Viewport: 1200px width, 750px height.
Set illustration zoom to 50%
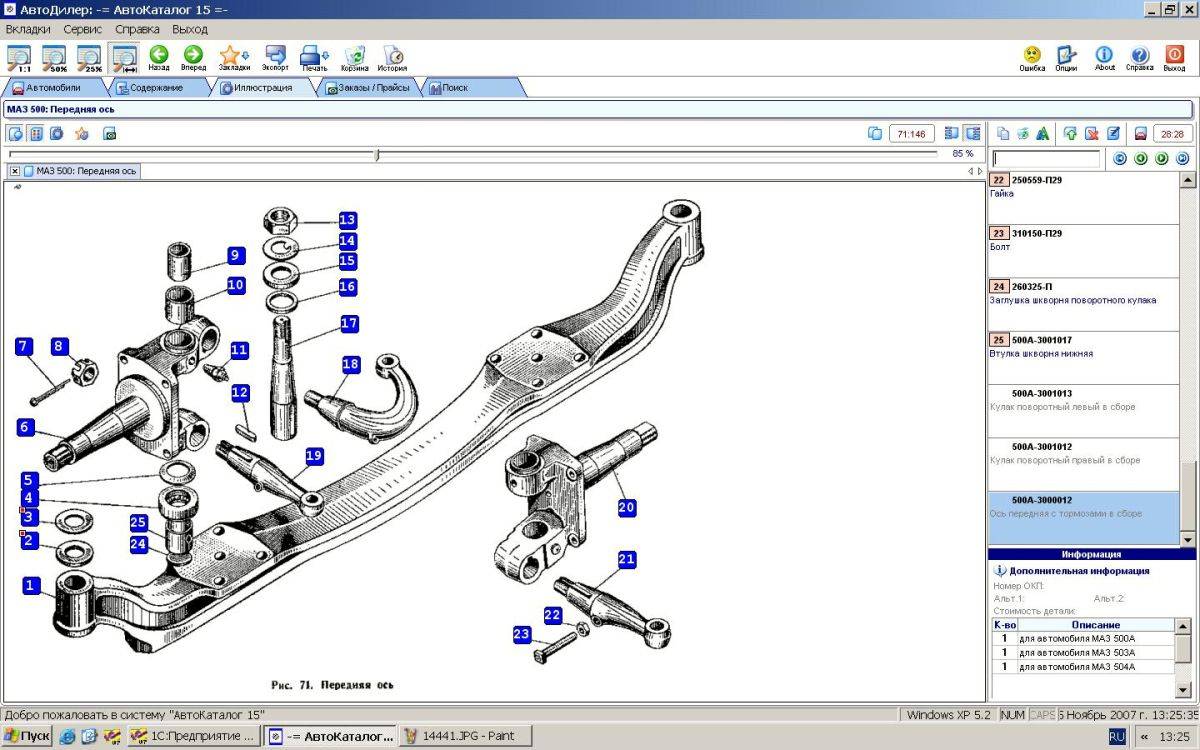(54, 58)
